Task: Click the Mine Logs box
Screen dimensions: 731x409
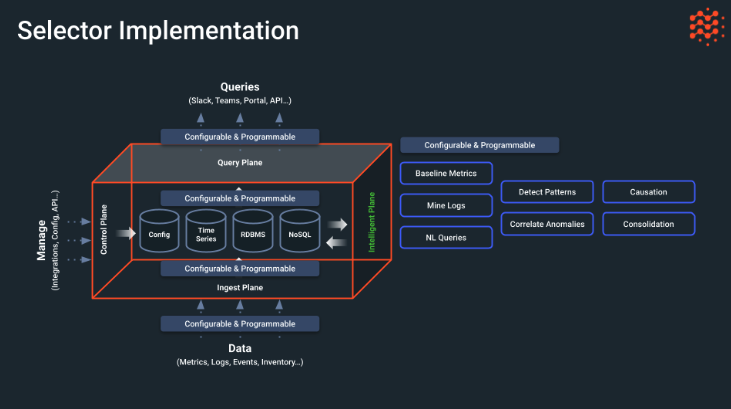Action: click(x=446, y=205)
